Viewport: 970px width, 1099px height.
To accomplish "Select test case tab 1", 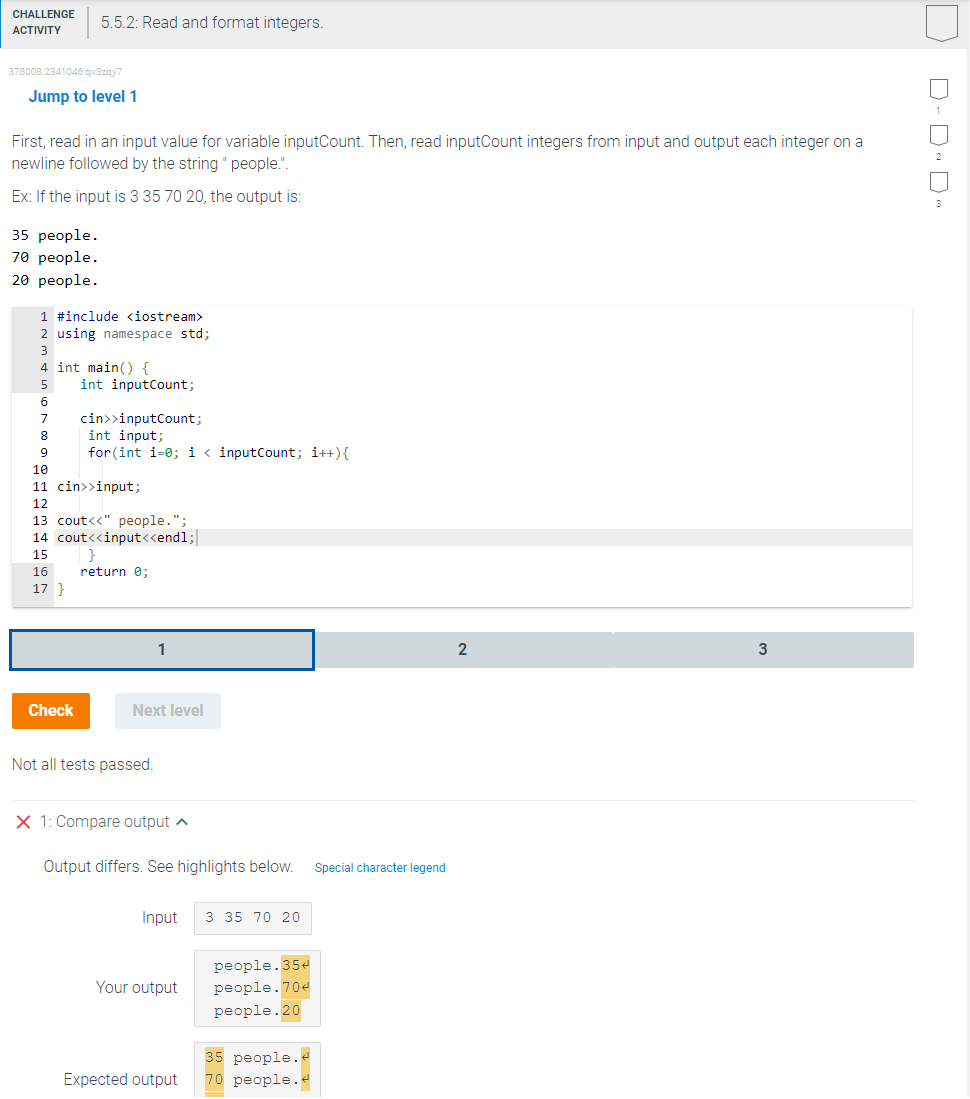I will pyautogui.click(x=161, y=649).
